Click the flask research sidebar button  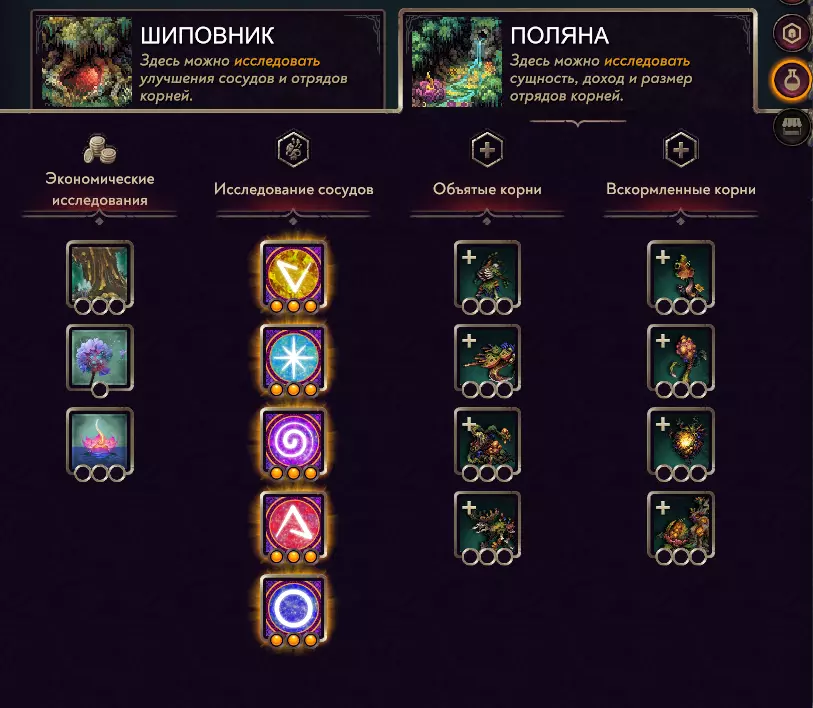[791, 80]
